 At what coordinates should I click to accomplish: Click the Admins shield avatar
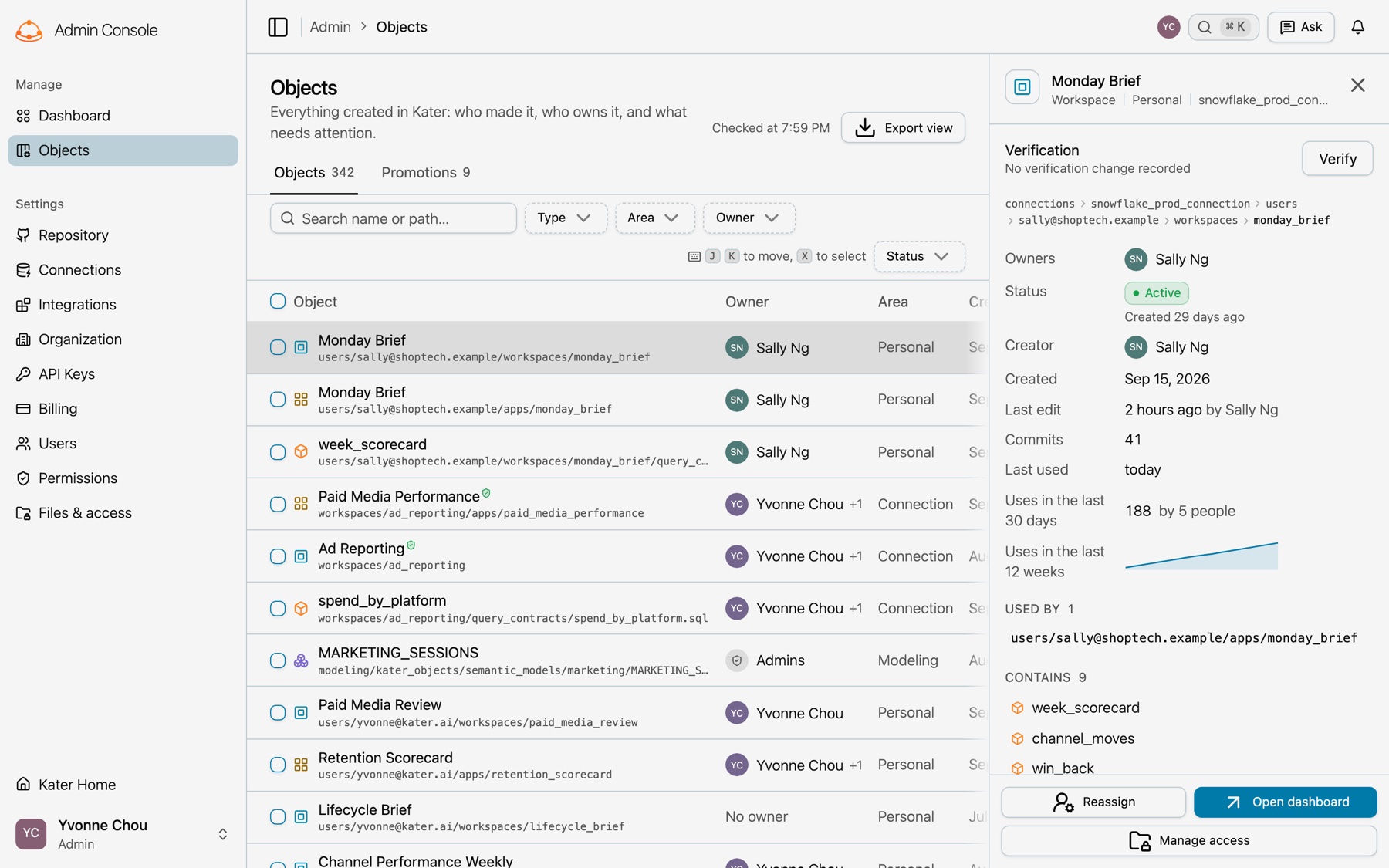point(737,660)
